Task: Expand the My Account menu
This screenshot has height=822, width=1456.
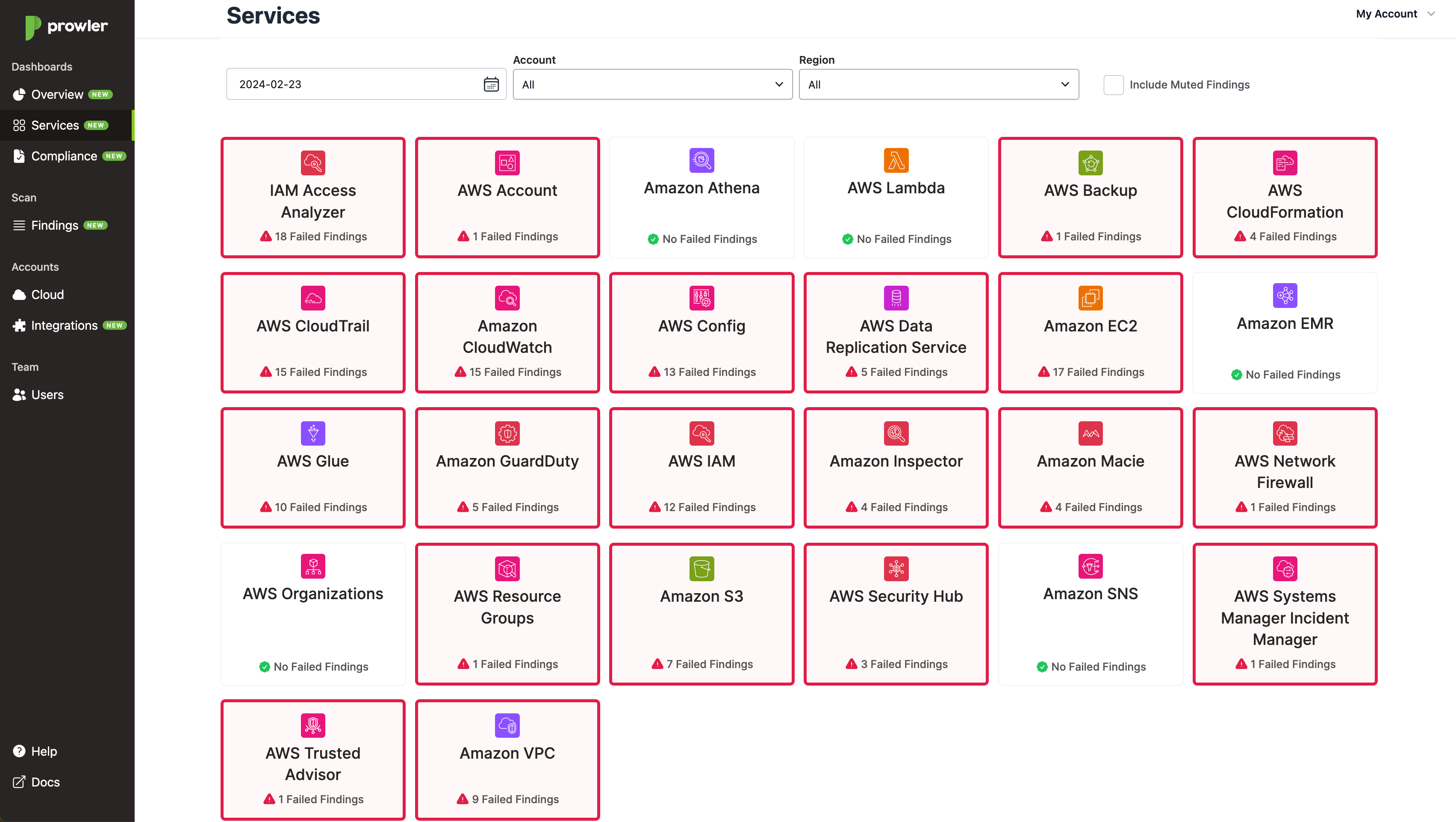Action: click(1395, 14)
